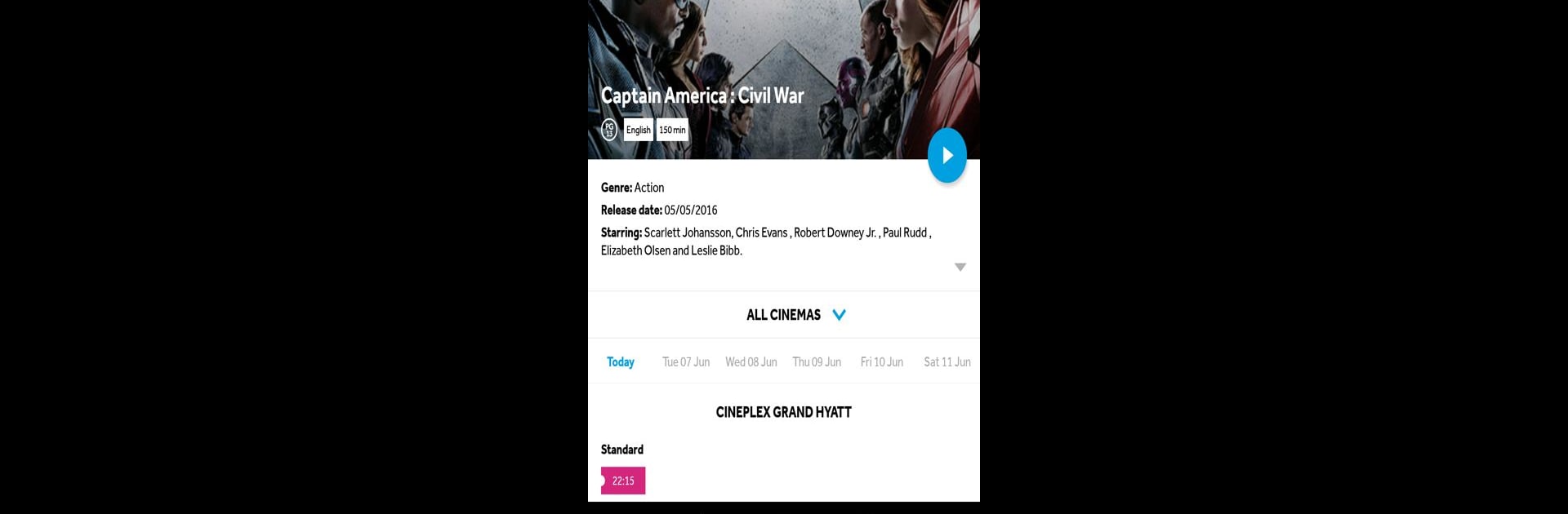Click the English language badge
The width and height of the screenshot is (1568, 514).
coord(638,130)
